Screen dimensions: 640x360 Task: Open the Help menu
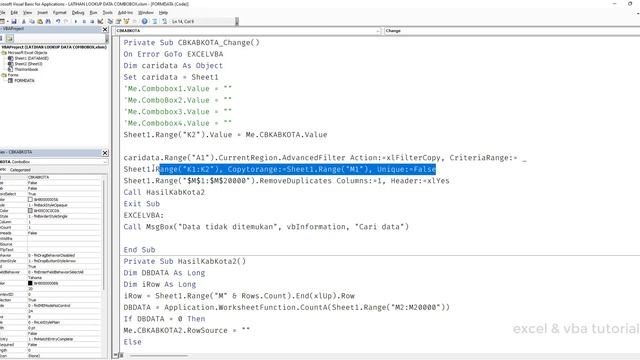(163, 13)
